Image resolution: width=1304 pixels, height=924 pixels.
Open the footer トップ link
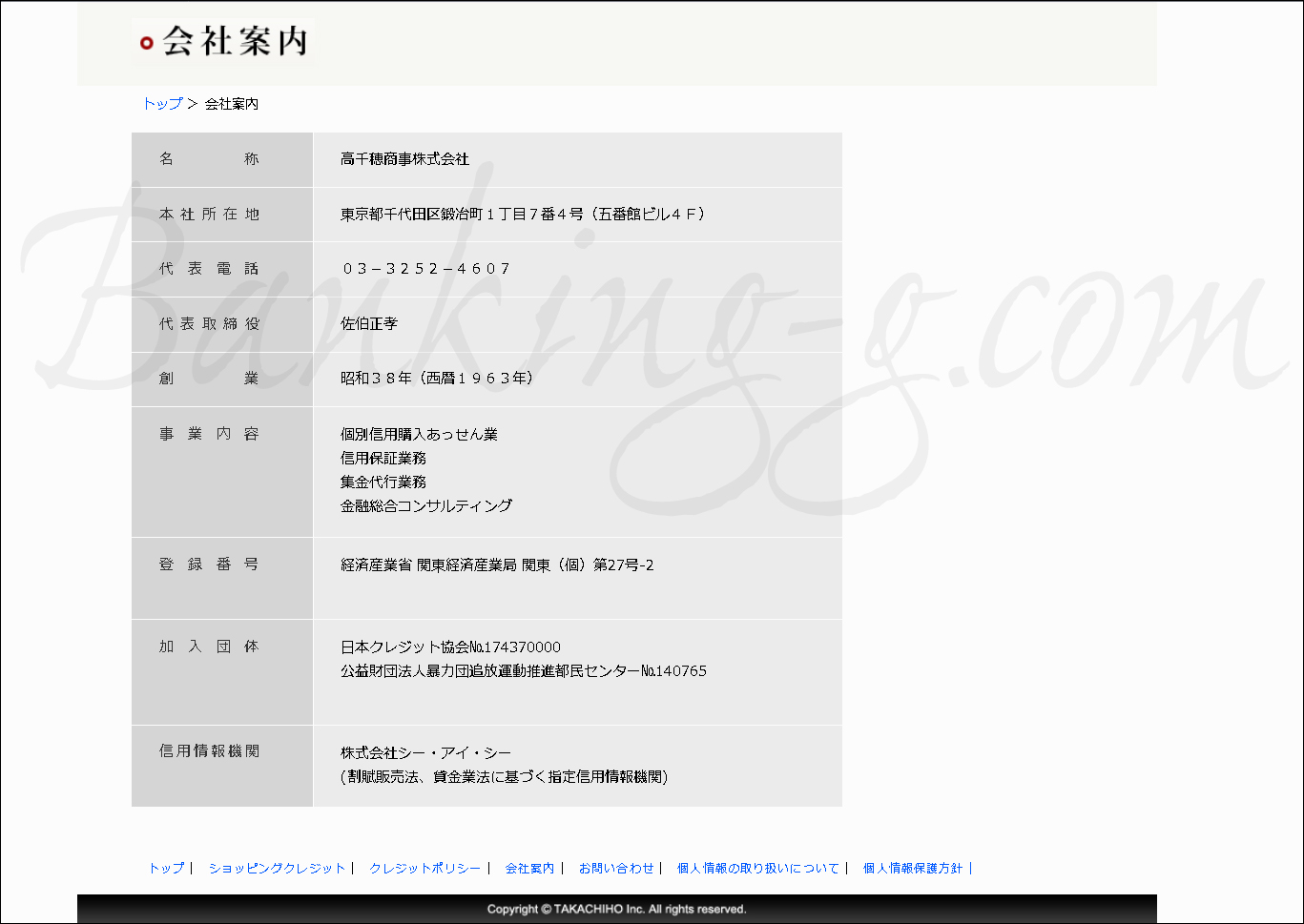[x=166, y=868]
